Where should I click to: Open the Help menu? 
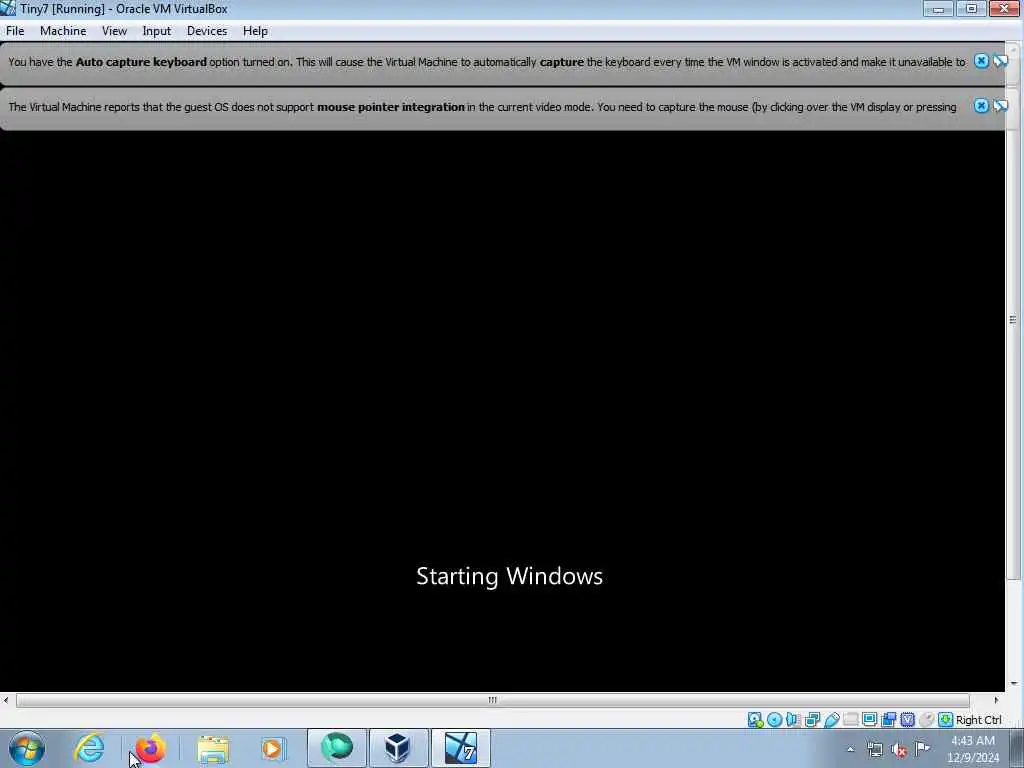point(255,31)
